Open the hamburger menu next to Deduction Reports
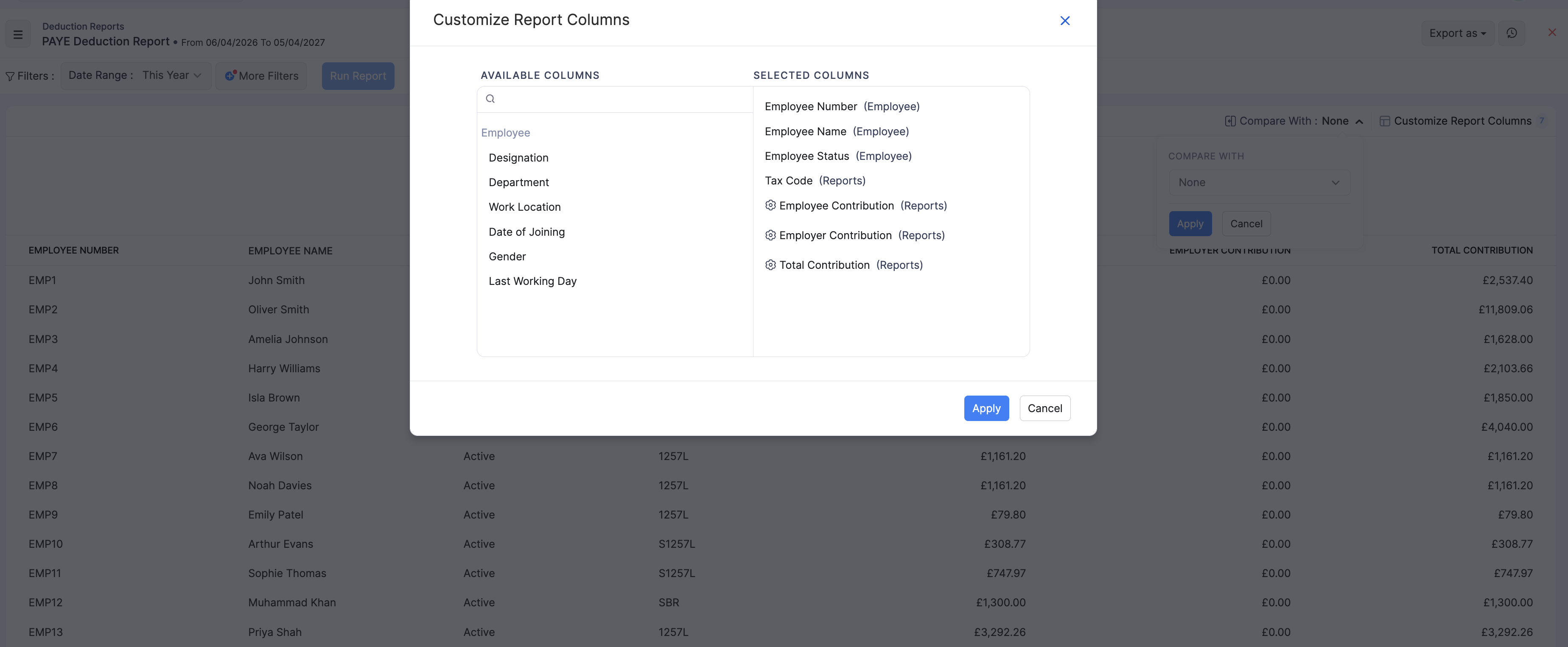 pyautogui.click(x=18, y=35)
